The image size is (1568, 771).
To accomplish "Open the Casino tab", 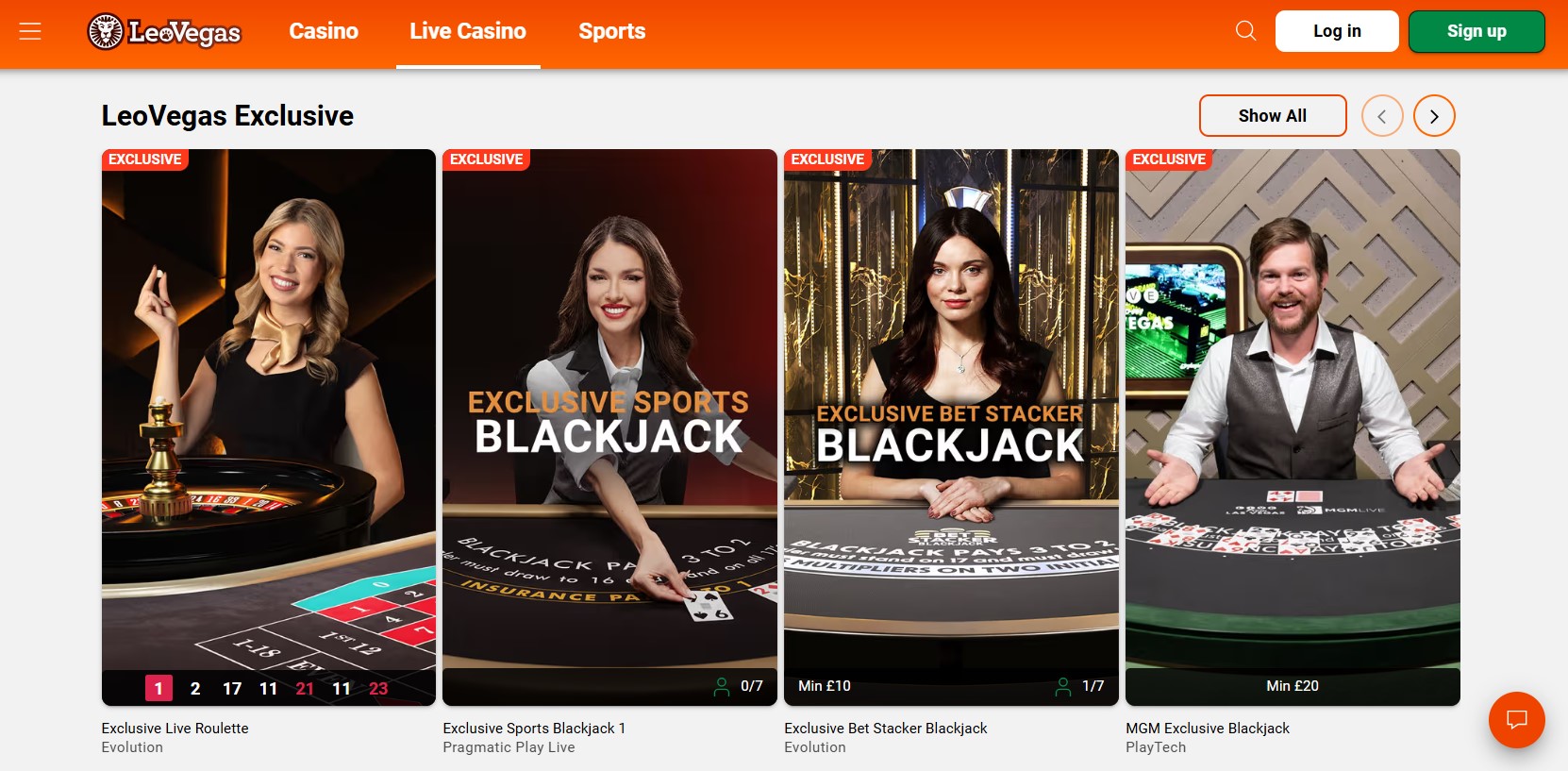I will 324,31.
